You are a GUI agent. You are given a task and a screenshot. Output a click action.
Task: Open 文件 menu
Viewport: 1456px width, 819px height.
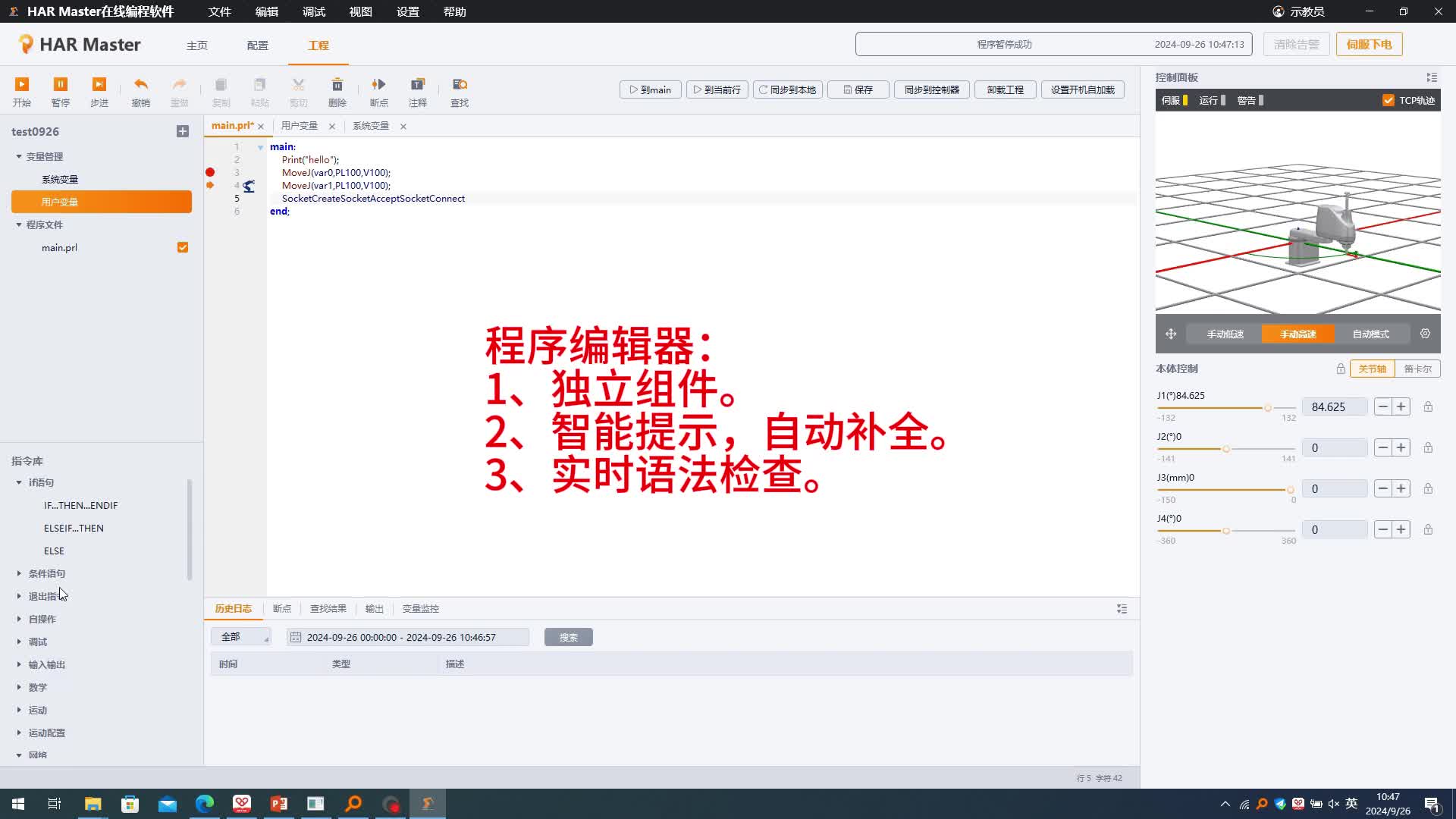(x=219, y=11)
